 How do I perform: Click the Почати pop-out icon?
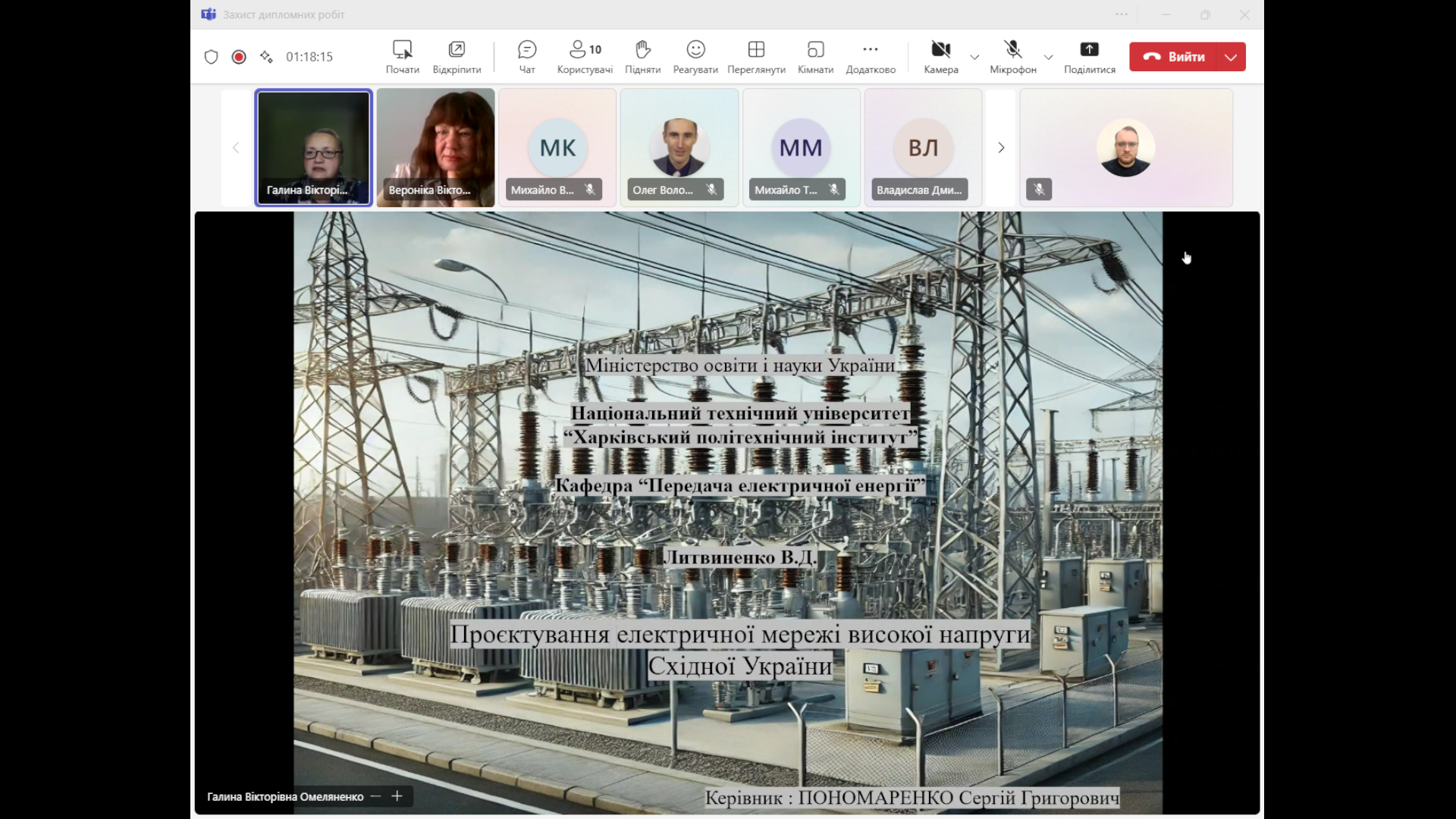tap(402, 57)
